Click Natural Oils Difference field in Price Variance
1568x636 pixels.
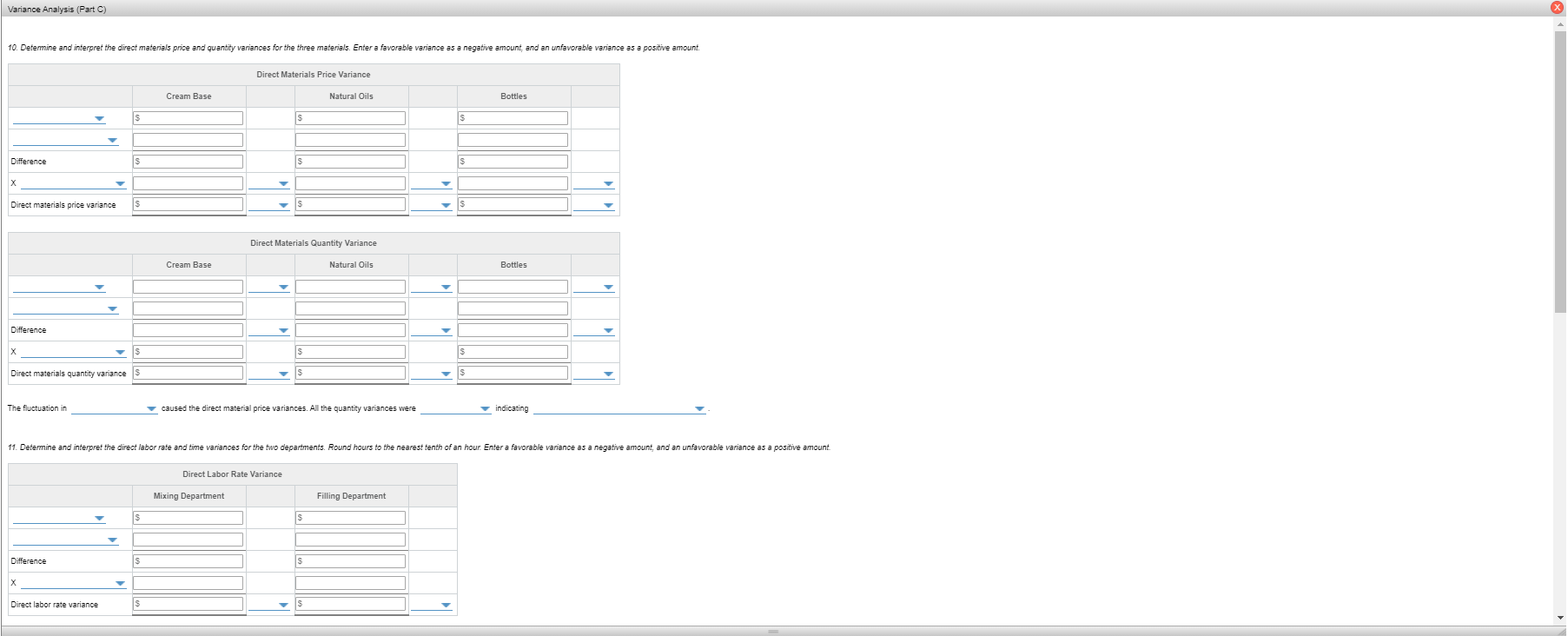[350, 162]
